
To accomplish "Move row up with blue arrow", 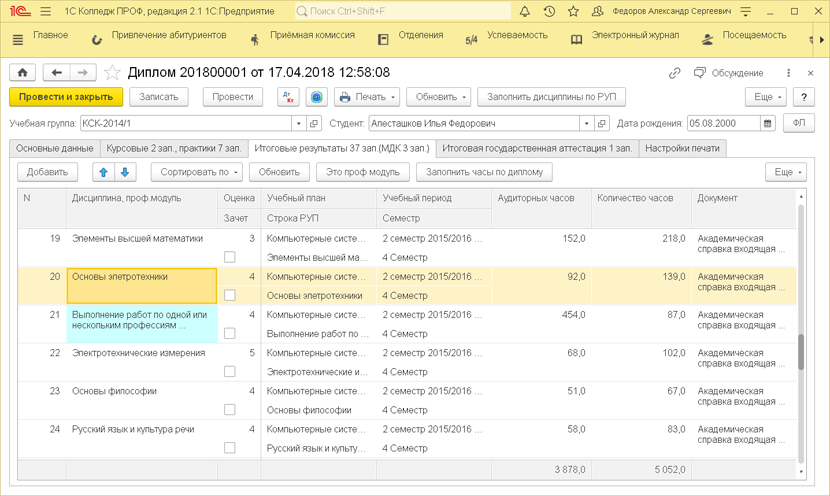I will click(103, 172).
